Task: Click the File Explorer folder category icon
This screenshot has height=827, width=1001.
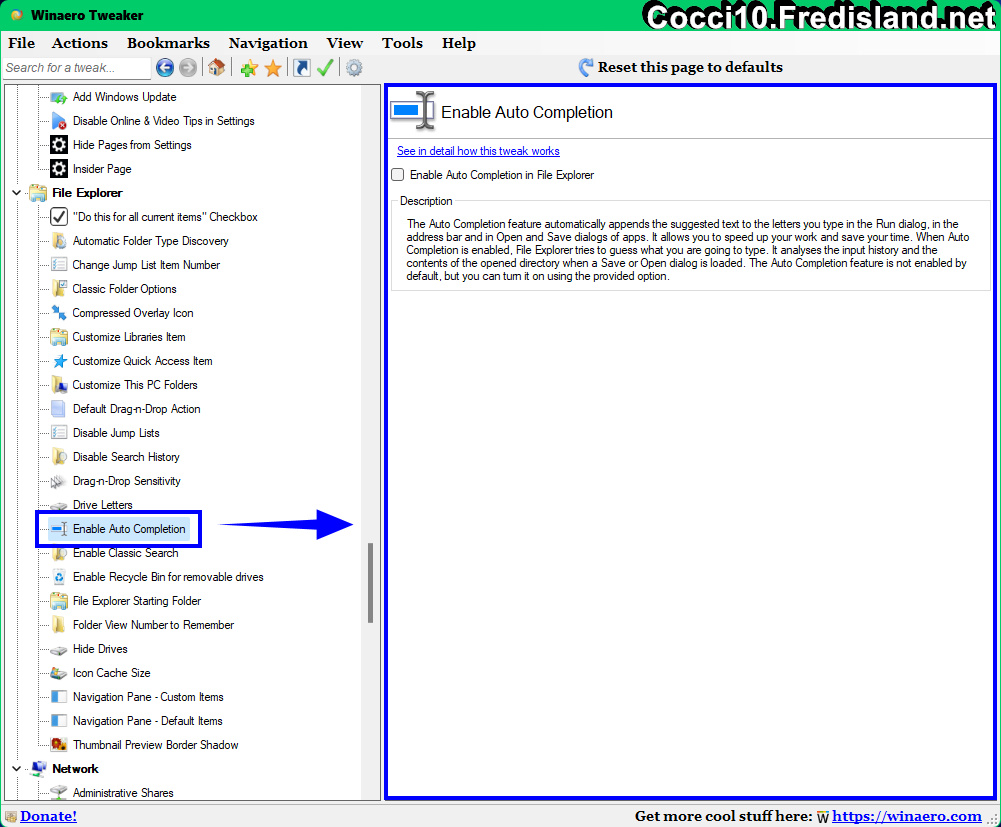Action: (38, 193)
